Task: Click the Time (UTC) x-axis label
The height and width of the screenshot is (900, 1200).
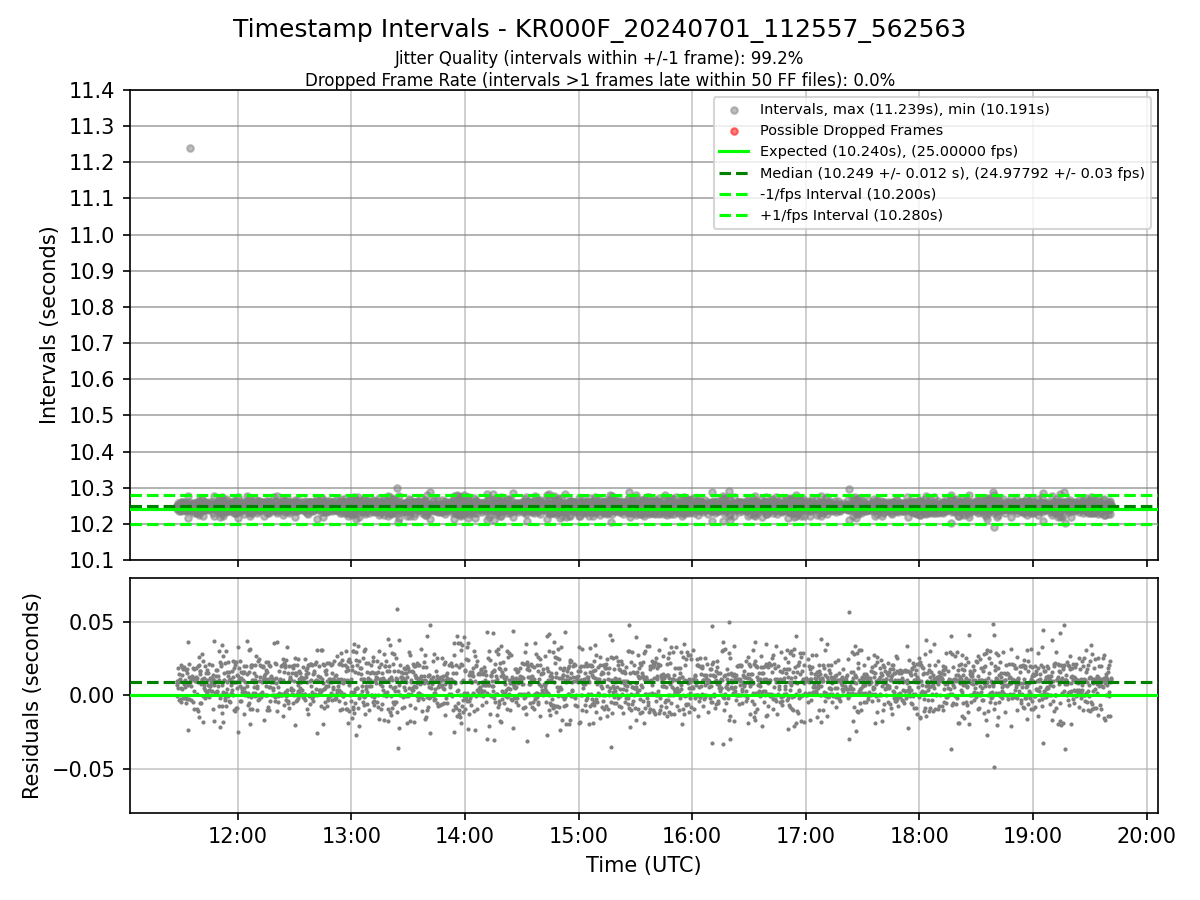Action: (x=643, y=864)
